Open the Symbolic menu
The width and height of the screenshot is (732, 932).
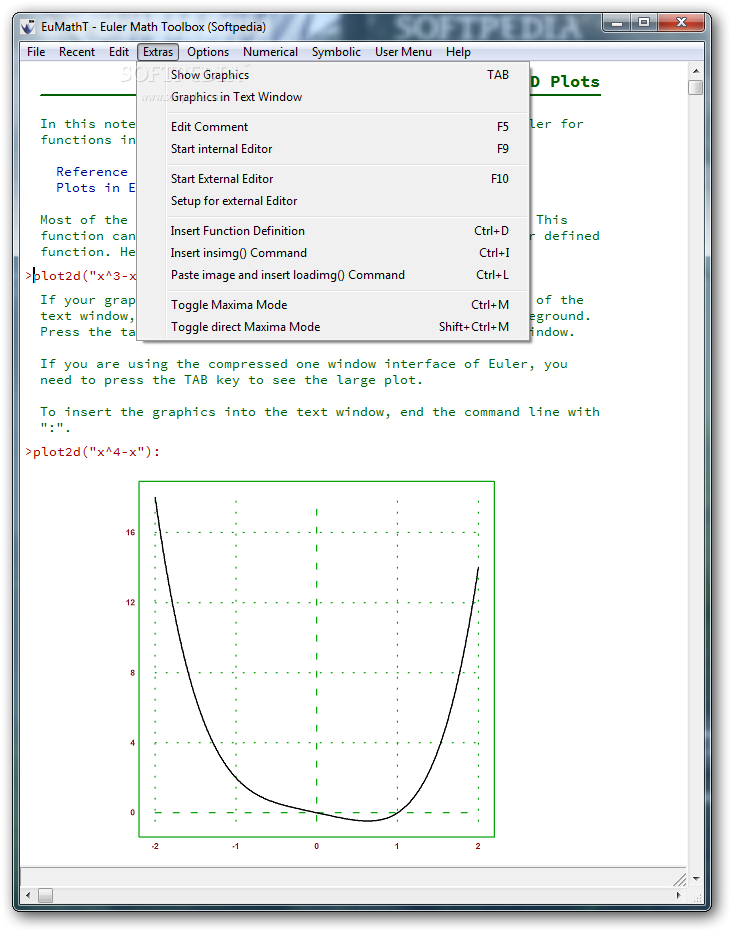(x=336, y=52)
